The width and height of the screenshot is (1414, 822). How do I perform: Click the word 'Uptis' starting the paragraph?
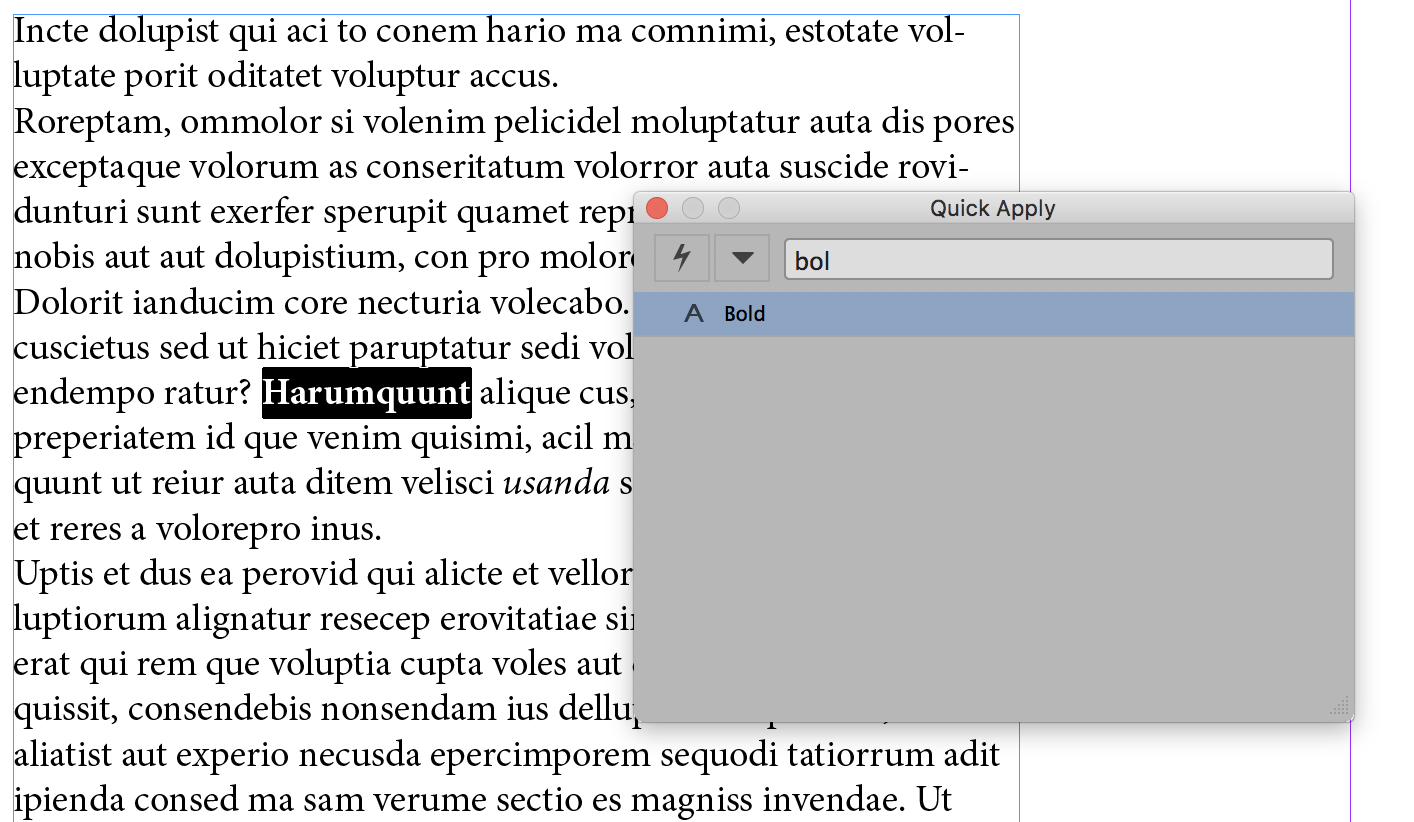[54, 574]
